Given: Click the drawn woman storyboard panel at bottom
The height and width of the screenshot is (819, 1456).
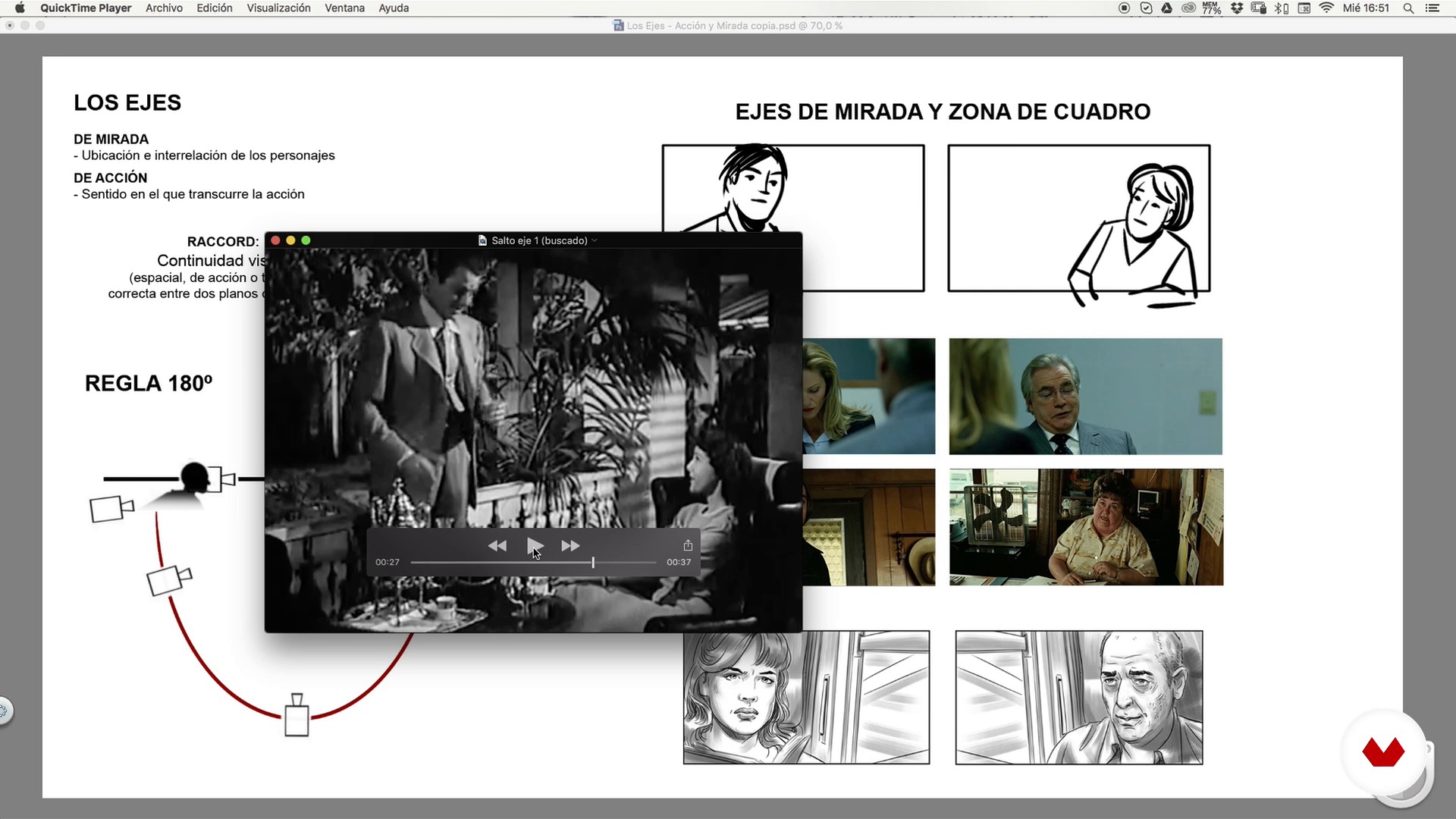Looking at the screenshot, I should point(806,698).
